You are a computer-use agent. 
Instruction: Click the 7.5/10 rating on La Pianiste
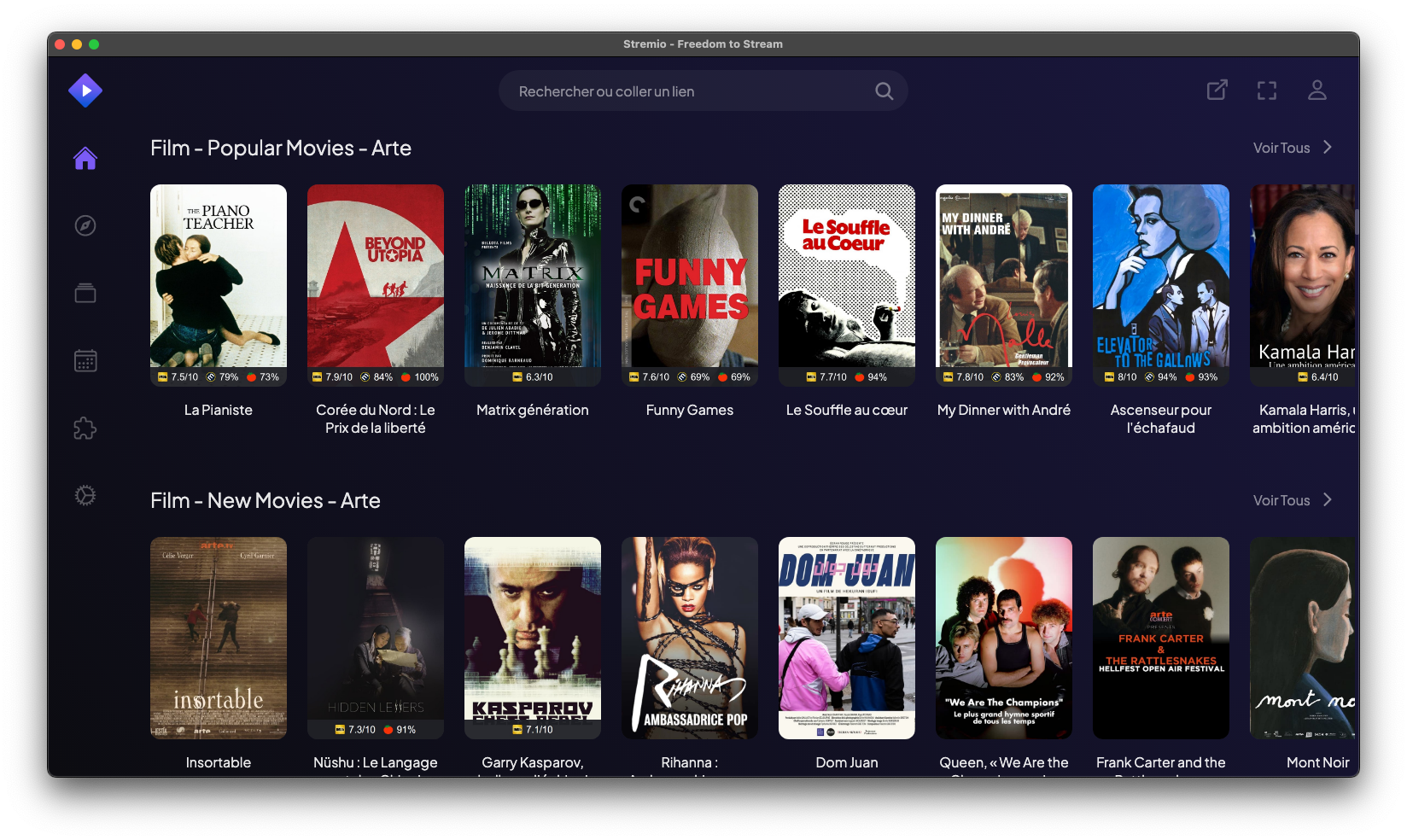pos(184,376)
